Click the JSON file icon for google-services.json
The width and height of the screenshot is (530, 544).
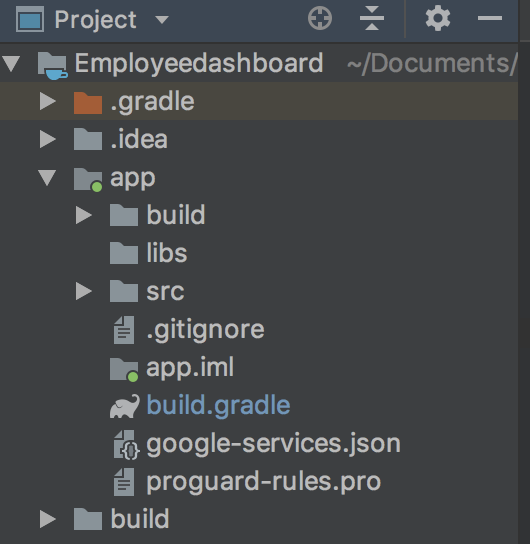[126, 444]
